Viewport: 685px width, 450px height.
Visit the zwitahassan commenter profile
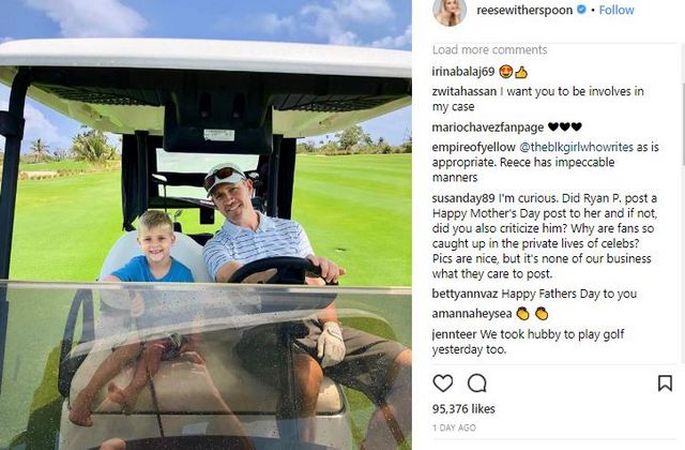[464, 91]
